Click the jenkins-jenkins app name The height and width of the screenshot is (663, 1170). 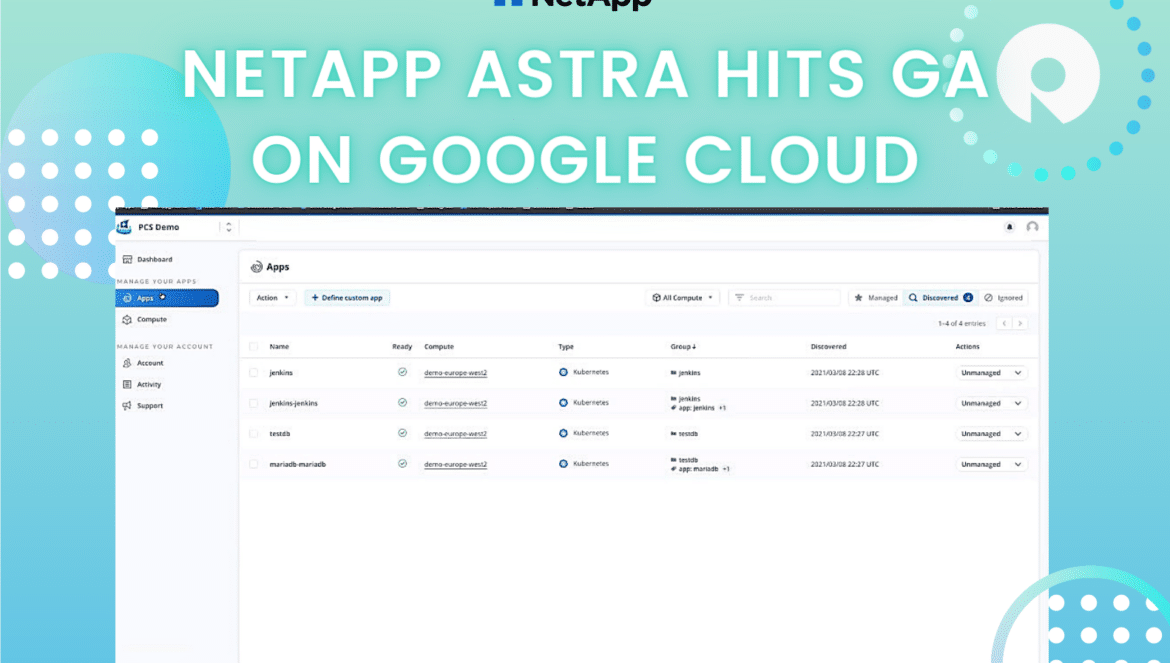[x=293, y=403]
